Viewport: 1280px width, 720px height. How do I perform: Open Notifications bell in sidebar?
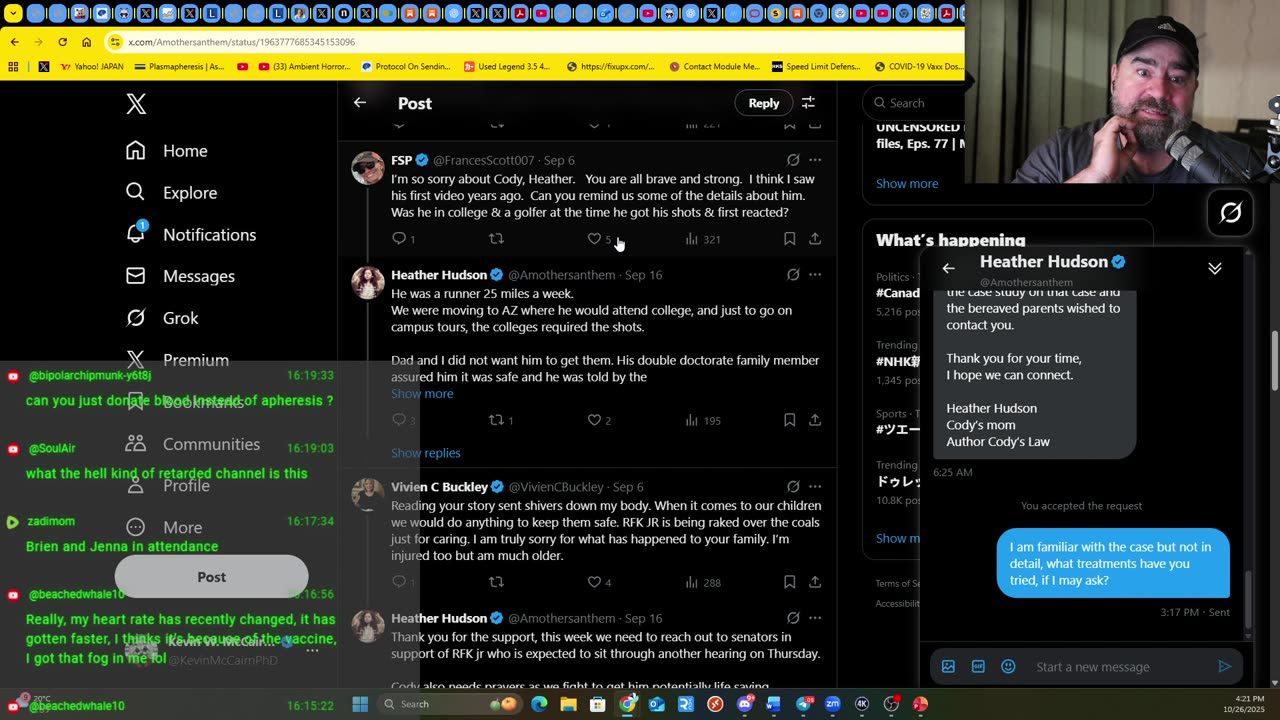(190, 234)
